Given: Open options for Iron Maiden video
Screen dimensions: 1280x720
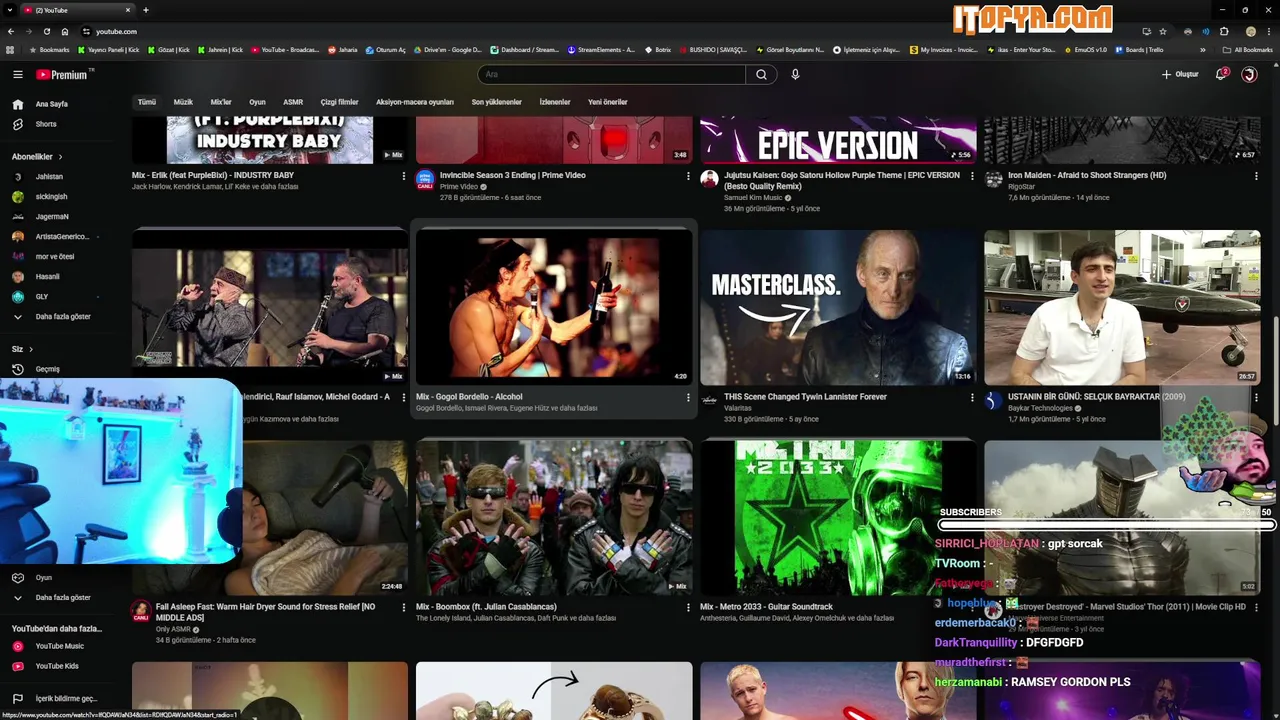Looking at the screenshot, I should pos(1256,176).
